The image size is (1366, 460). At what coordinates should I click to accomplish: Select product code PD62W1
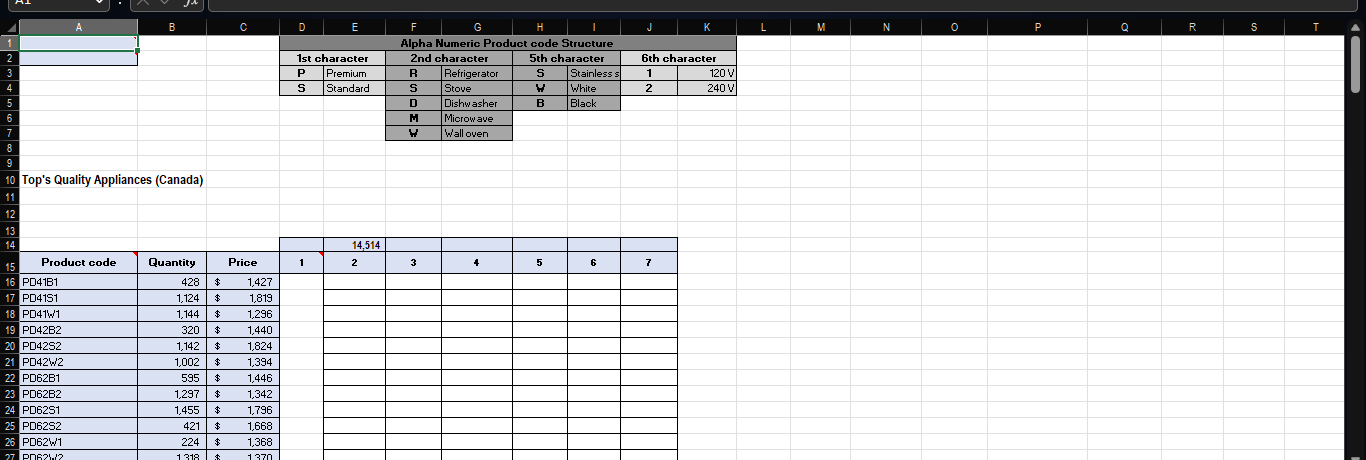tap(78, 442)
